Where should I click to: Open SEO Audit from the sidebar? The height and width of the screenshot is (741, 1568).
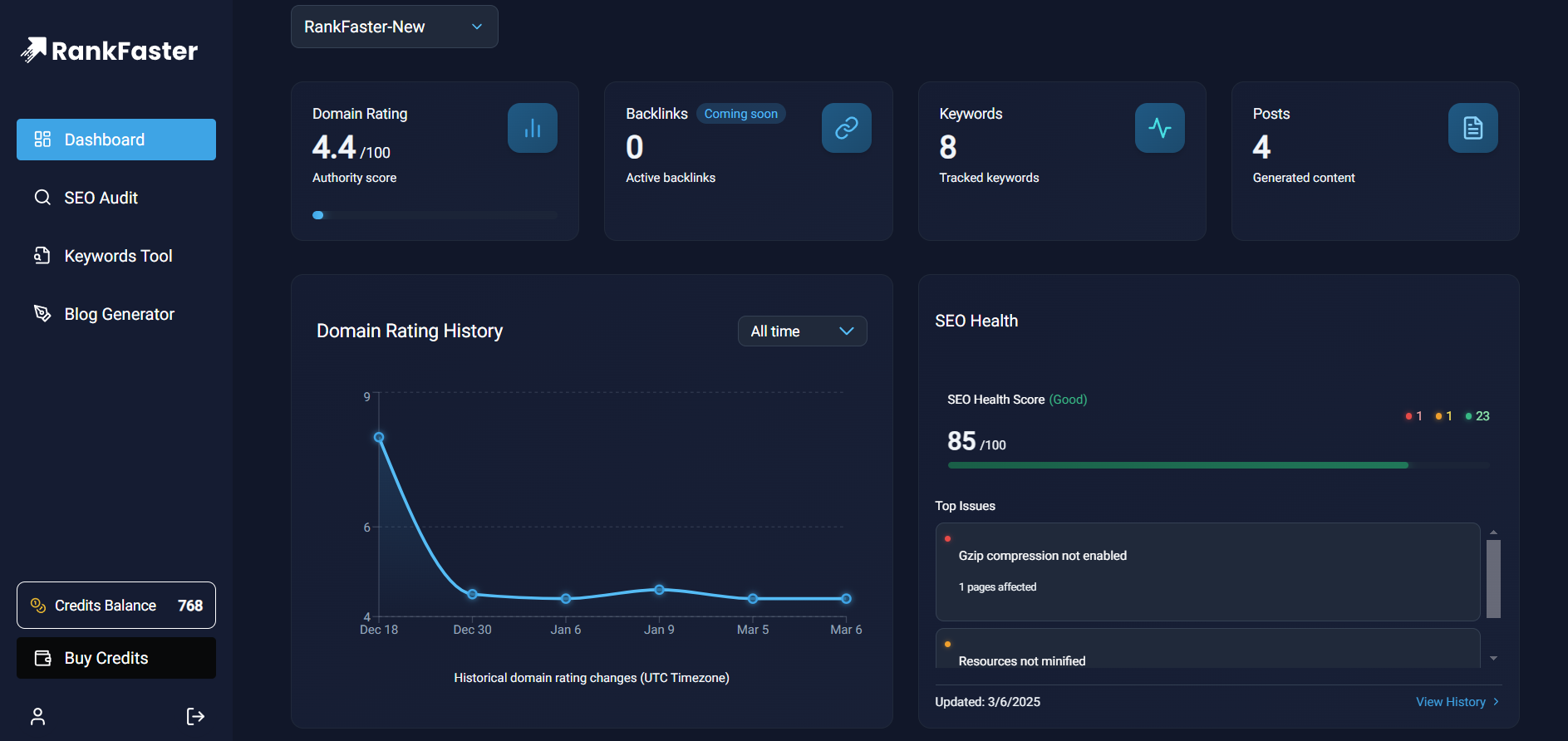click(x=116, y=198)
